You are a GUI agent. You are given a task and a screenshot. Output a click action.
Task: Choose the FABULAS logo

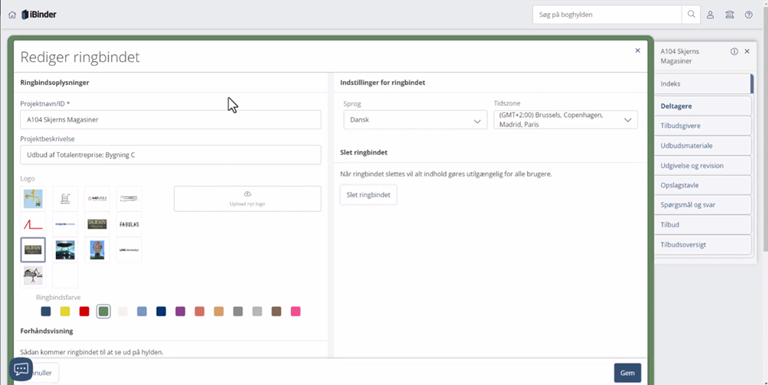point(129,224)
